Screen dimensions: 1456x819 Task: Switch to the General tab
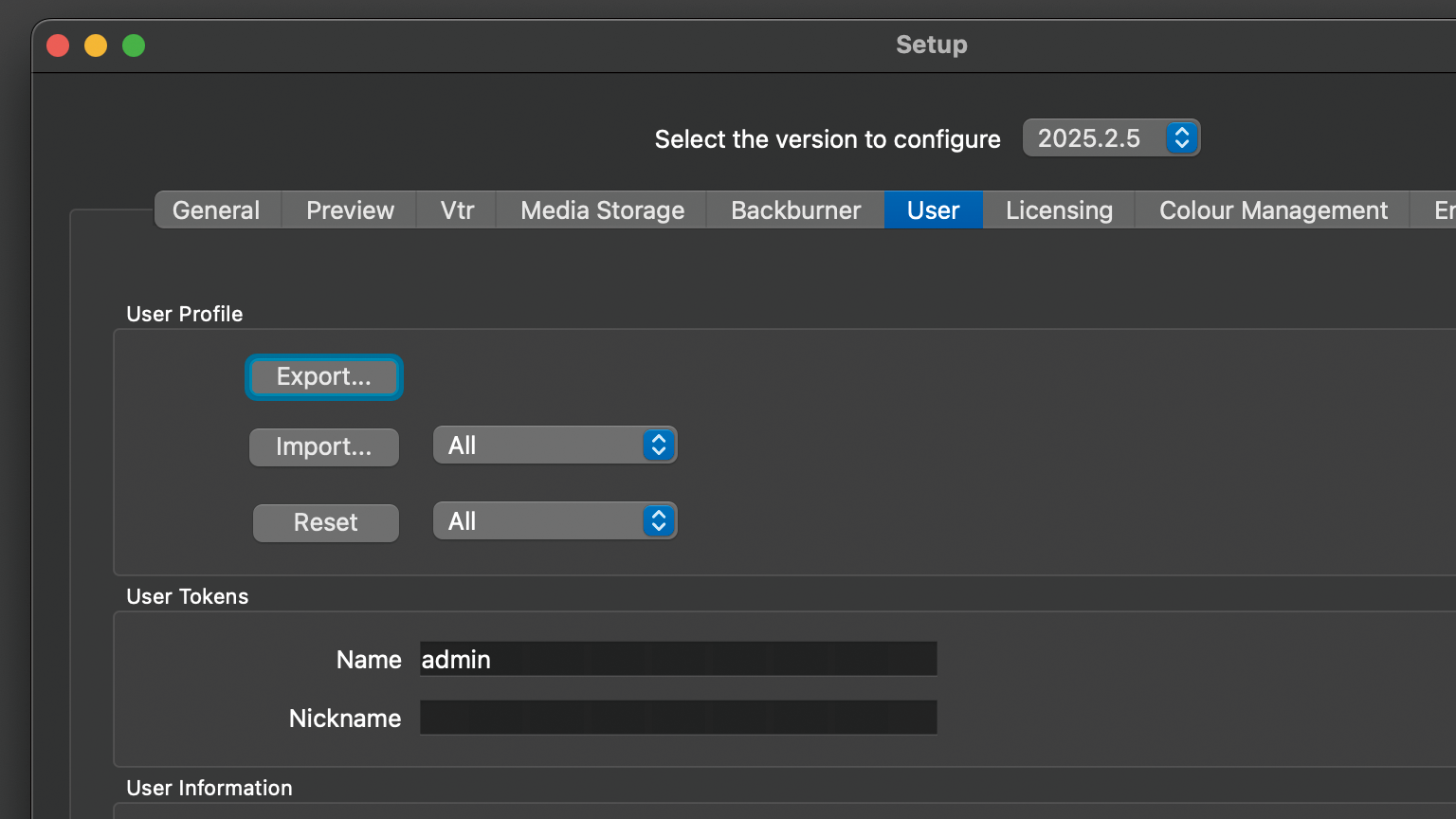tap(216, 210)
